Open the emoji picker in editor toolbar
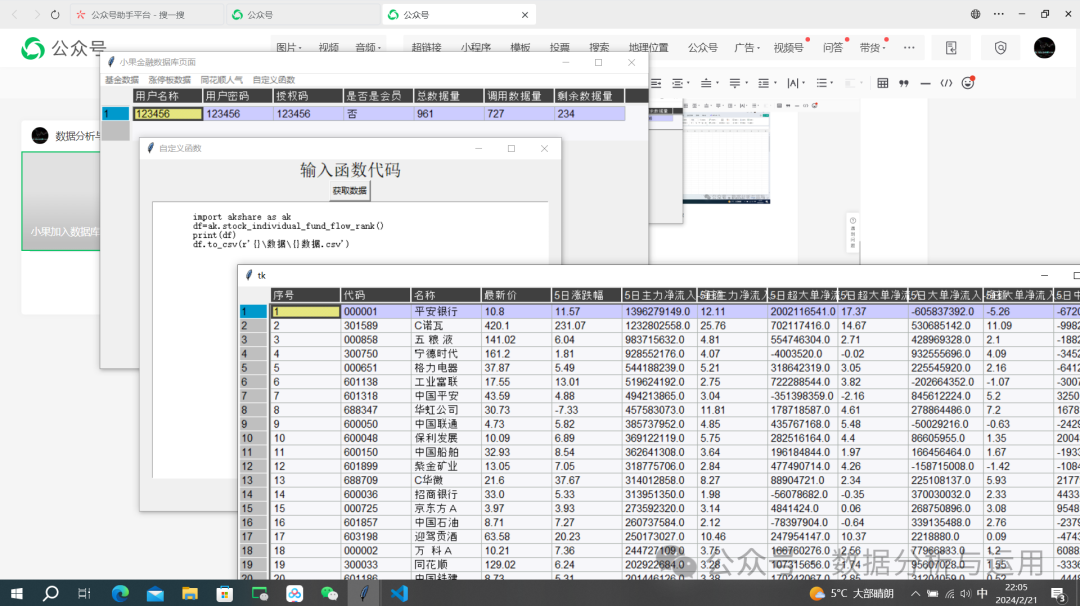This screenshot has width=1080, height=606. click(968, 83)
